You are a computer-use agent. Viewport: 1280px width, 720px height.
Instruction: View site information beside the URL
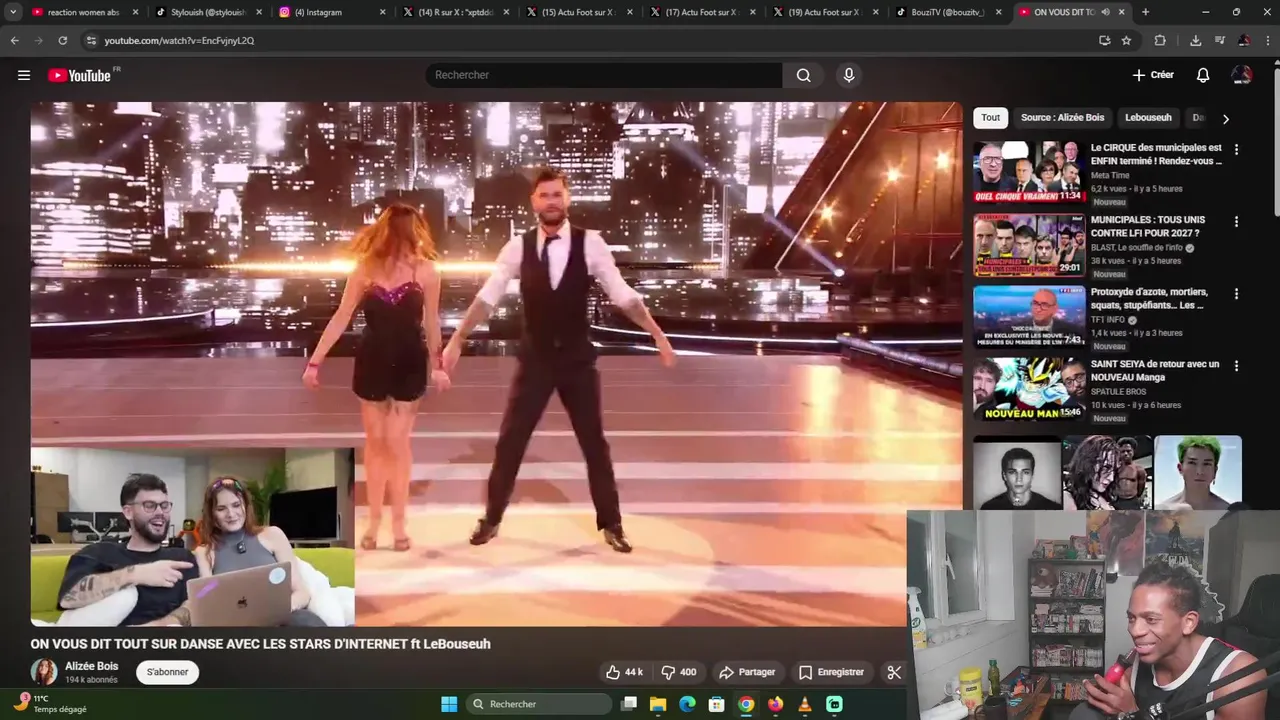click(91, 41)
